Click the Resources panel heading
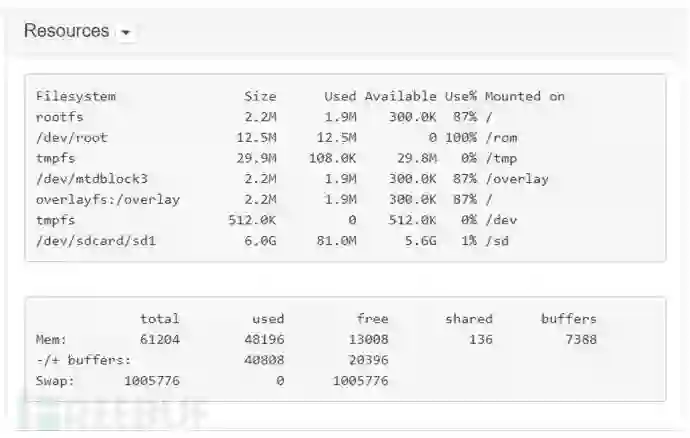Screen dimensions: 690x438 (x=66, y=31)
